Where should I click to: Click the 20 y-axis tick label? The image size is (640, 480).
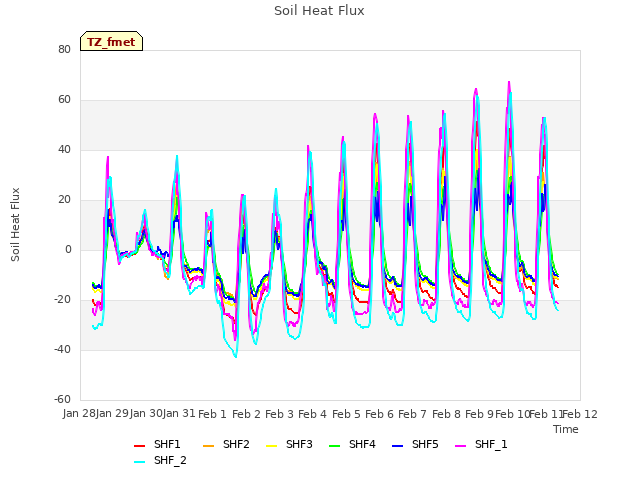pyautogui.click(x=64, y=200)
